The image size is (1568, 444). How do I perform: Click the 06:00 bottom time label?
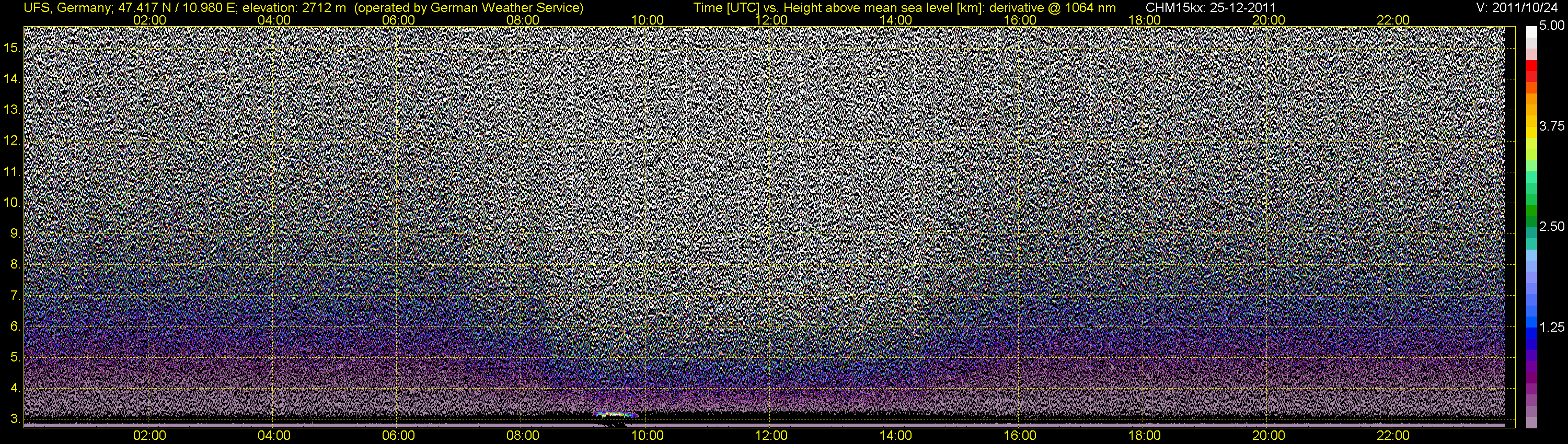398,436
